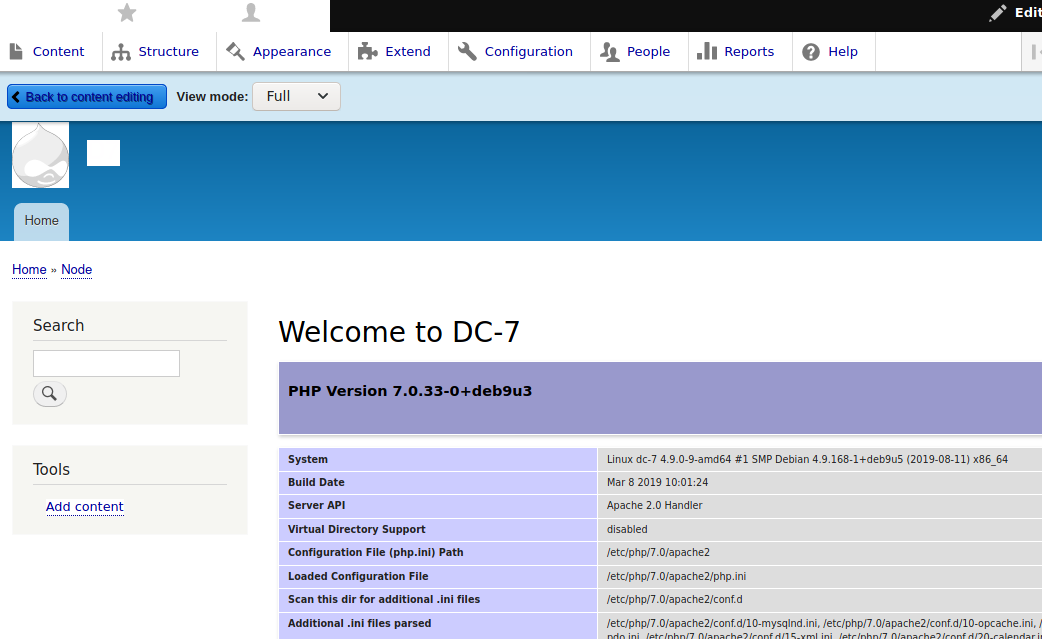Click the Scan this dir label
This screenshot has height=639, width=1042.
(383, 599)
